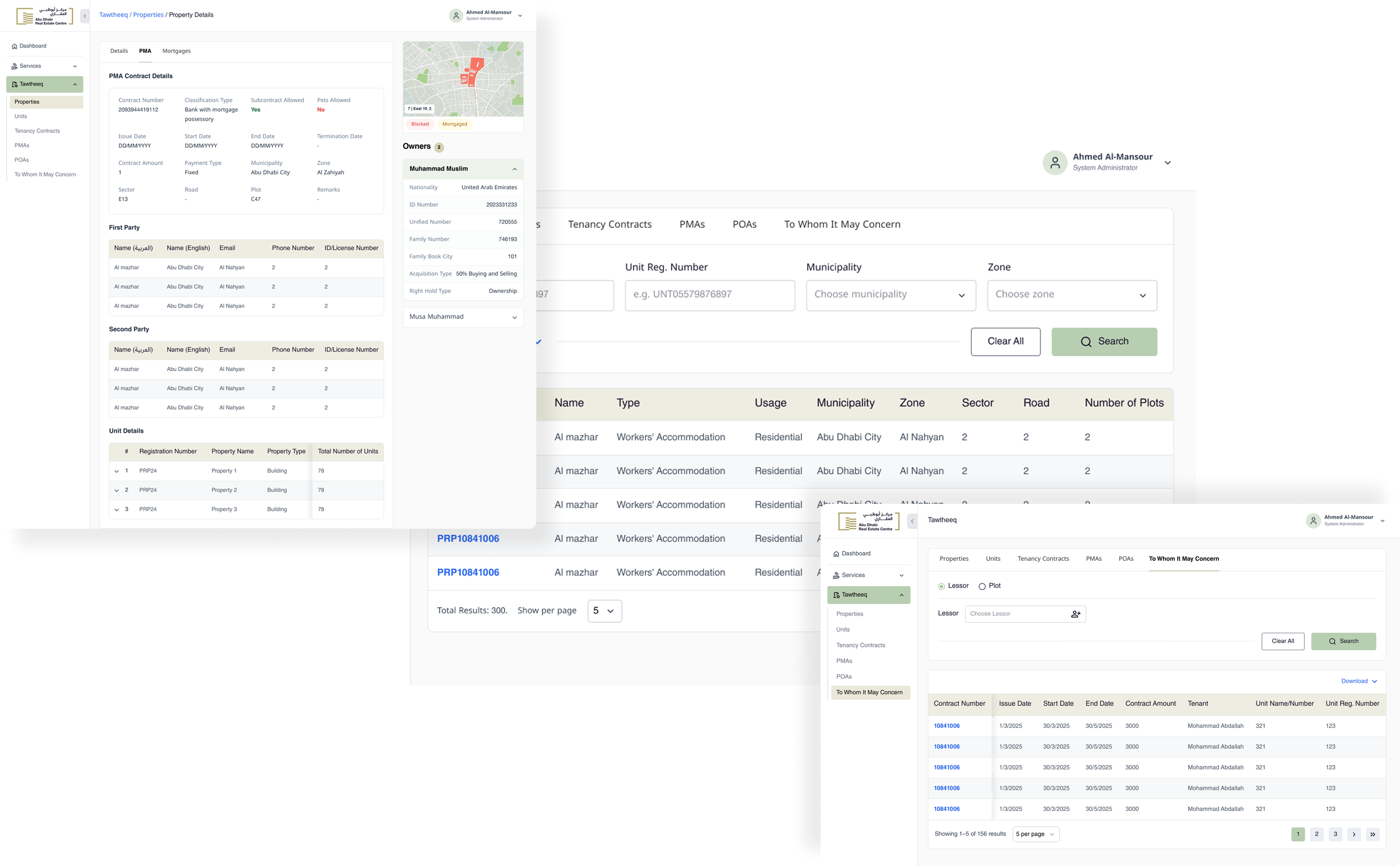The image size is (1400, 866).
Task: Click user avatar icon in Property Details header
Action: pos(456,16)
